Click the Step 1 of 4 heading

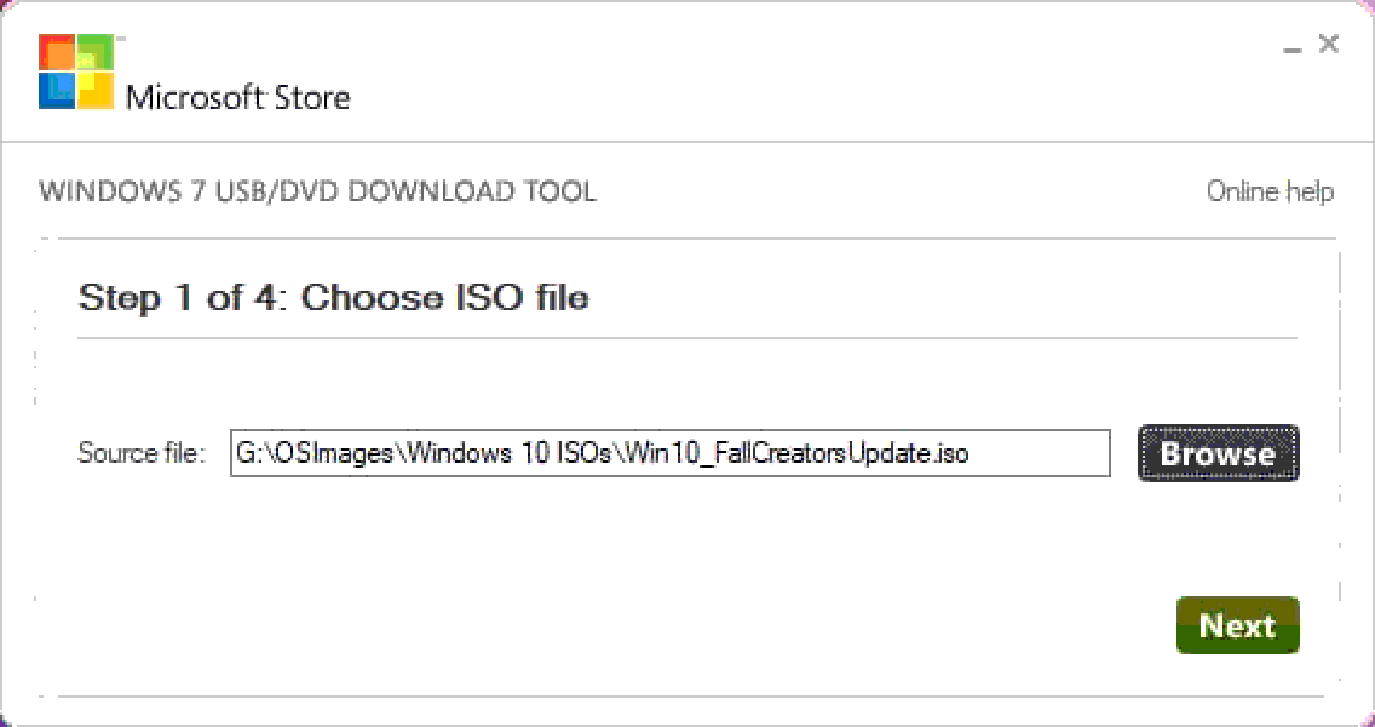pos(333,297)
